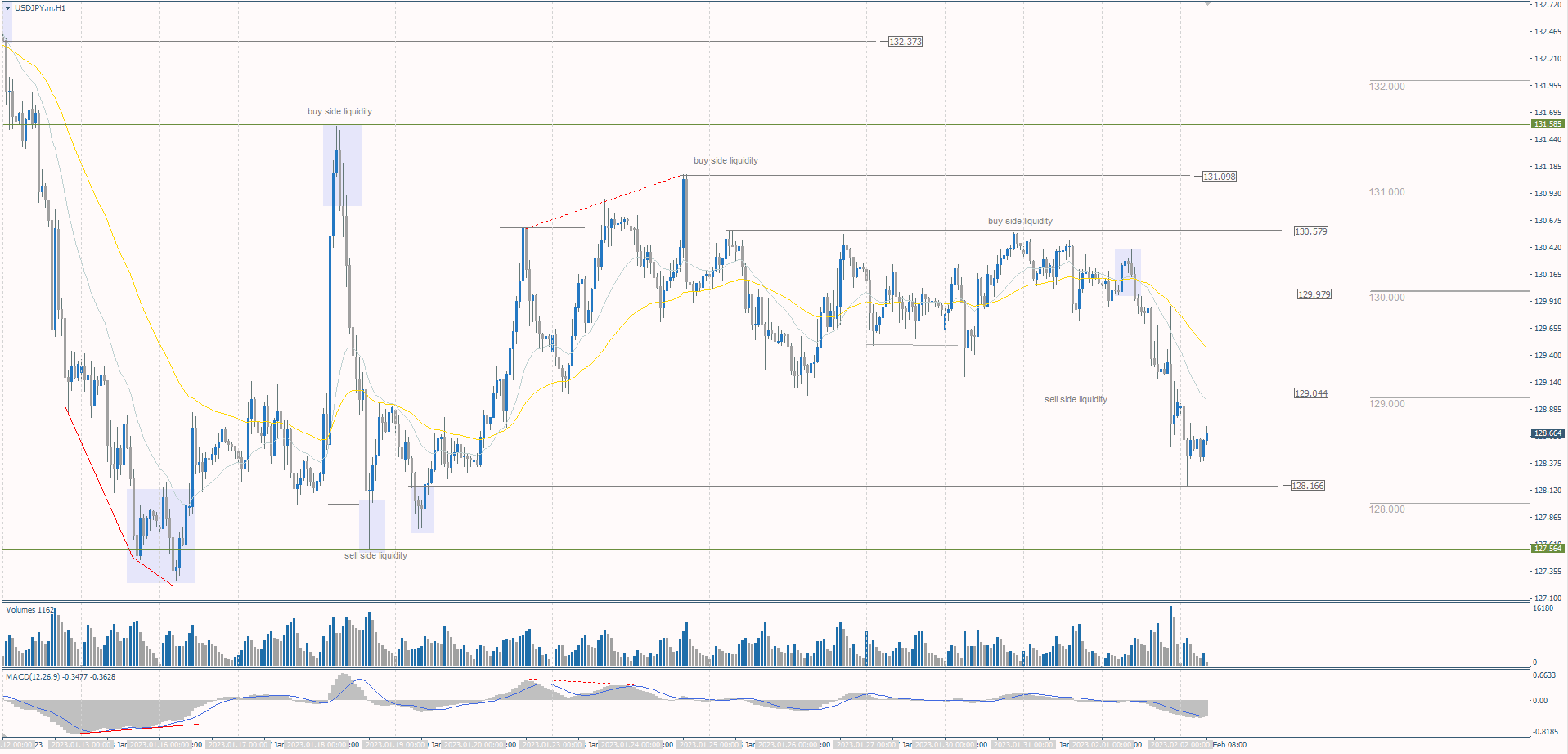Image resolution: width=1568 pixels, height=754 pixels.
Task: Click the 130.165 value on the price axis
Action: tap(1548, 275)
